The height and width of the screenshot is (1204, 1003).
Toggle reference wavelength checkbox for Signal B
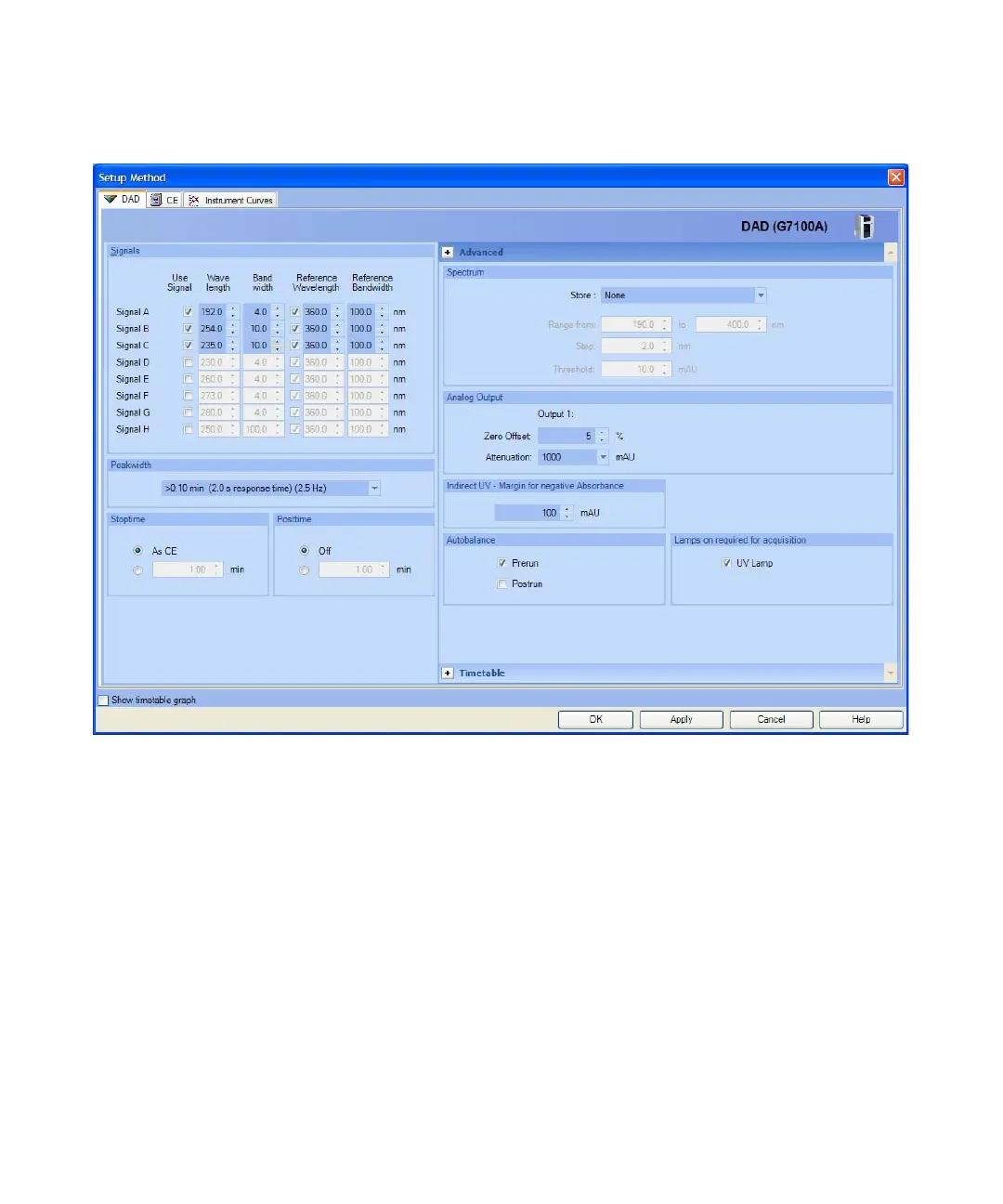294,329
